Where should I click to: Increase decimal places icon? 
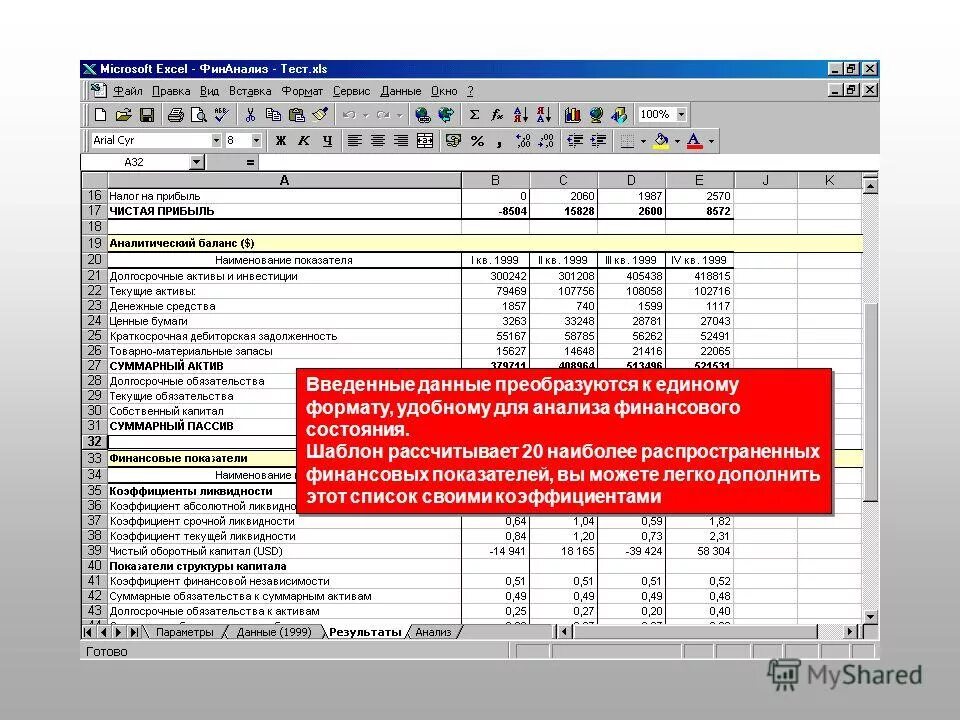523,141
